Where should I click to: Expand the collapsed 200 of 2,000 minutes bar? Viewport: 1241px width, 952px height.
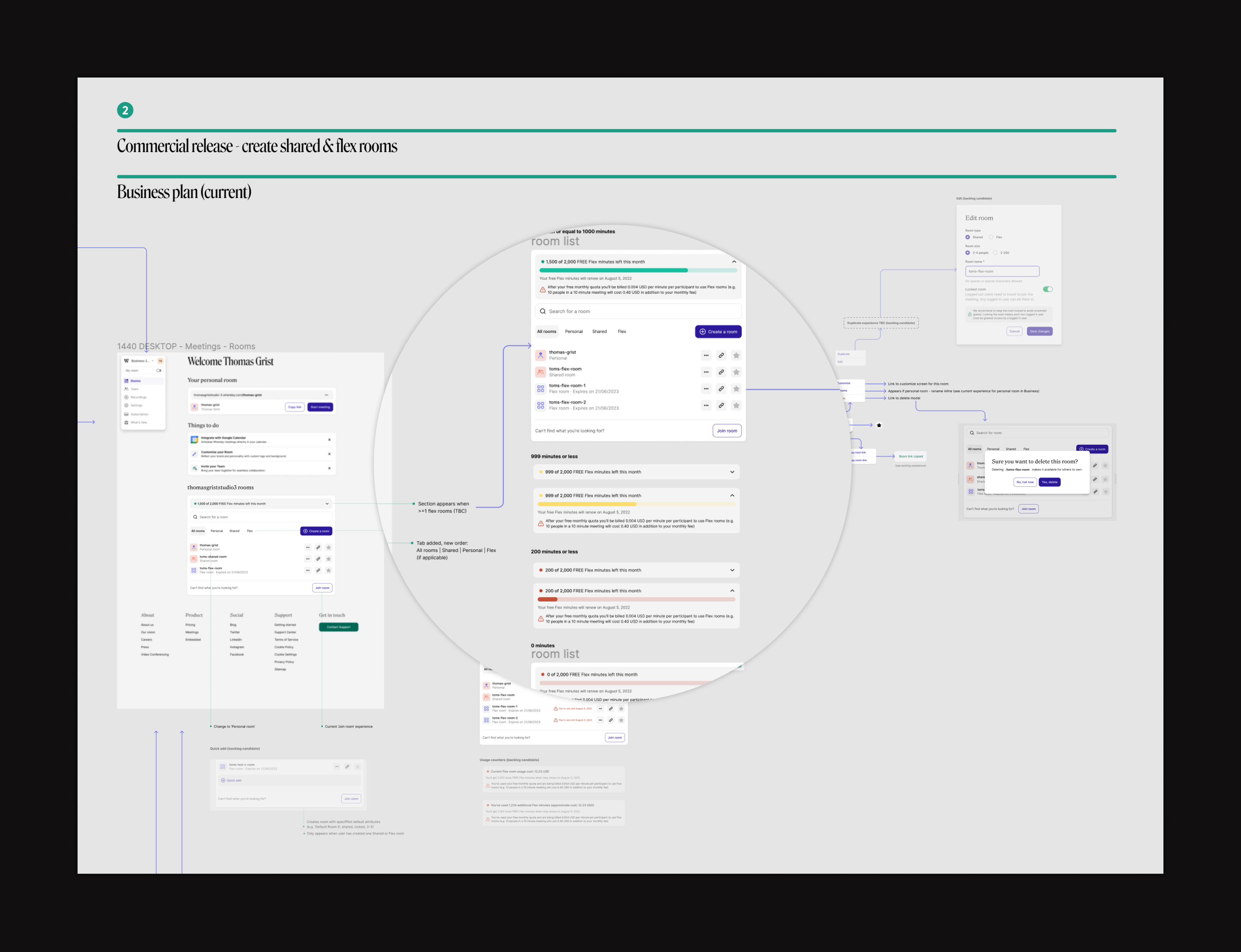tap(732, 570)
